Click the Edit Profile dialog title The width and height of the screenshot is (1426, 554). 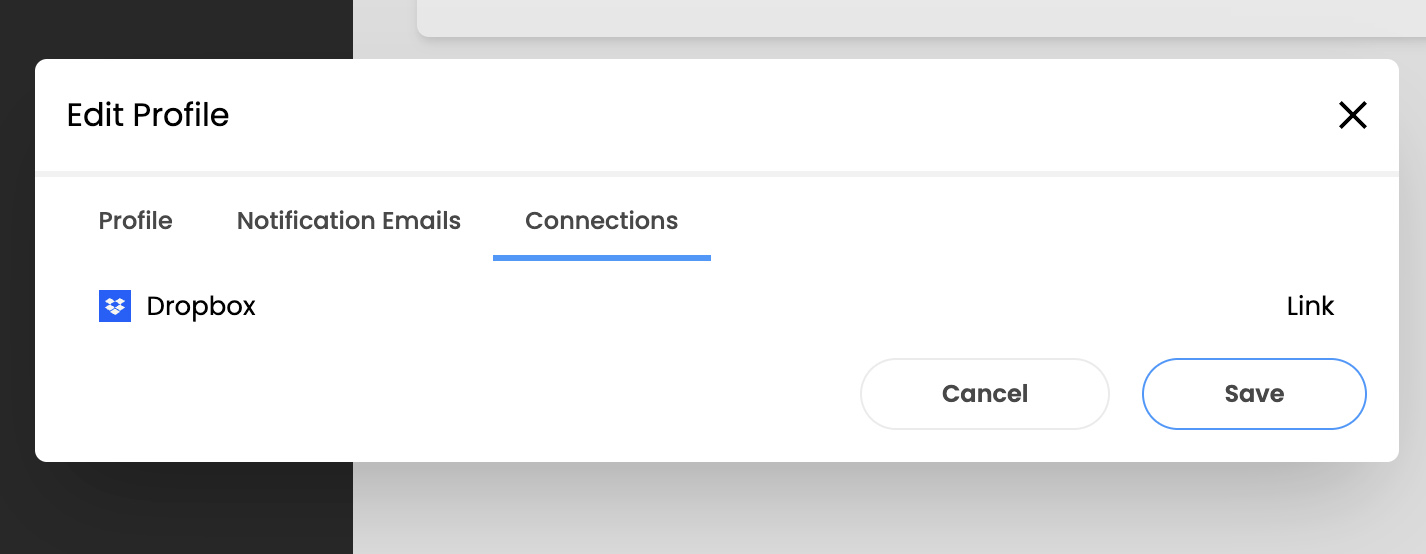pyautogui.click(x=148, y=116)
